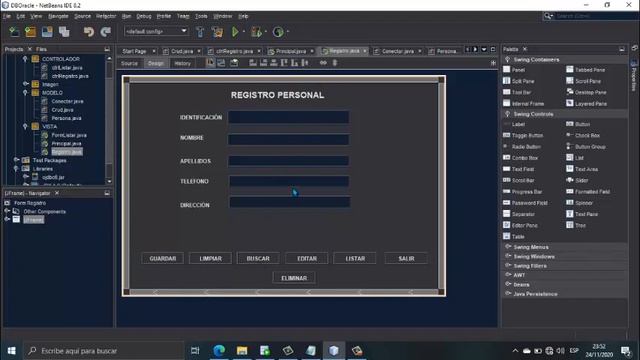Click the DIRECCIÓN text field

point(290,202)
